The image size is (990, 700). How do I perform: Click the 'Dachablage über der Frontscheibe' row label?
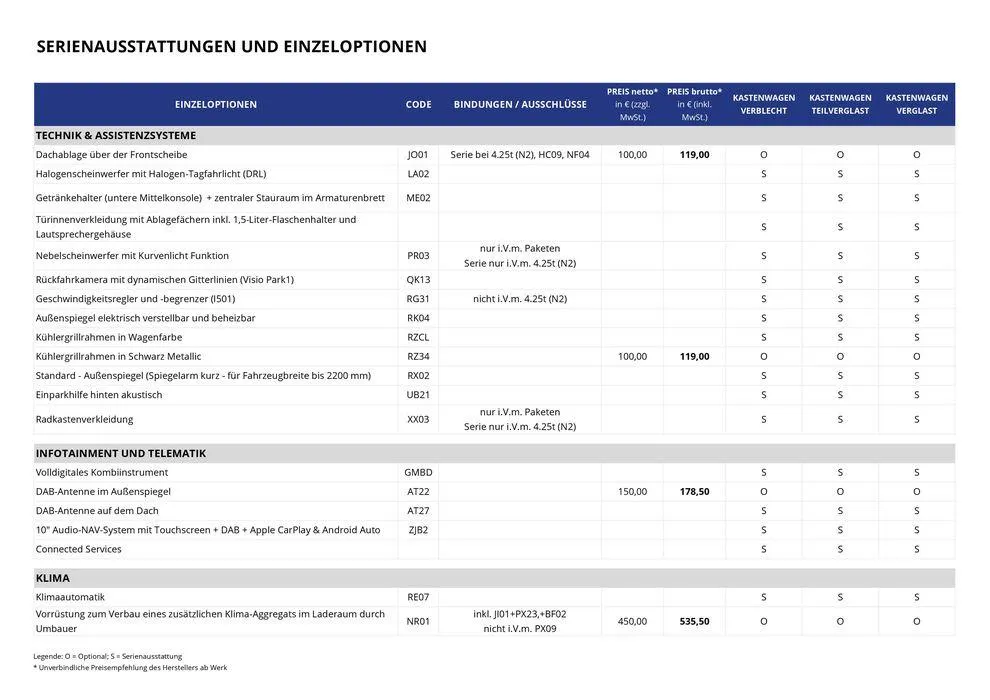(111, 155)
